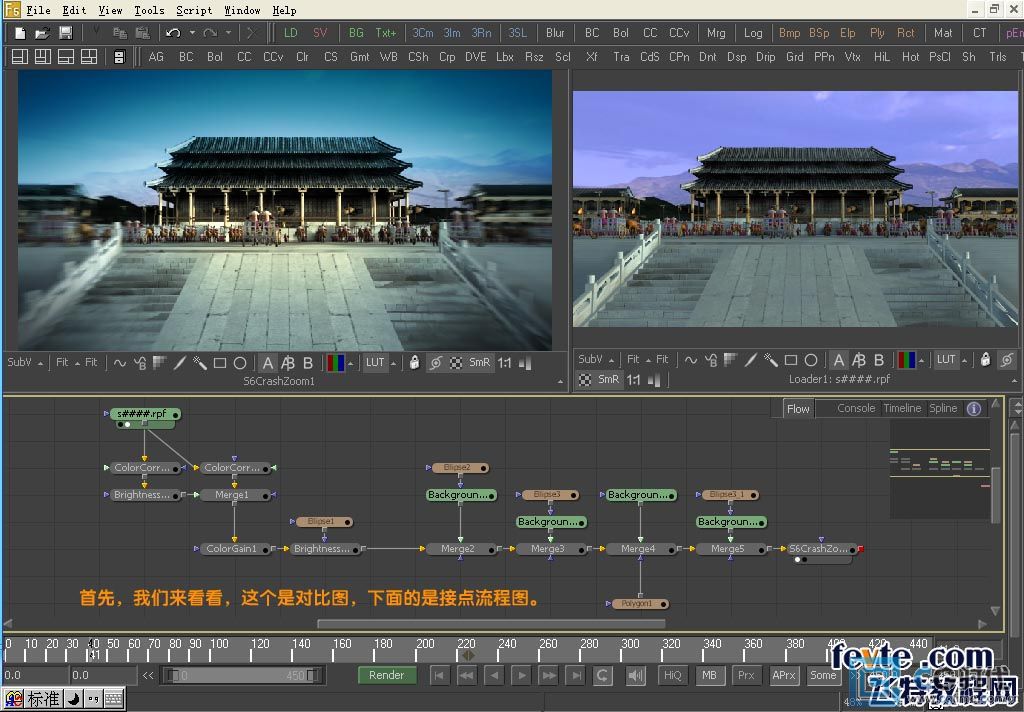1024x712 pixels.
Task: Expand the left viewer options arrow beside S6CrashZoom1
Action: click(560, 381)
